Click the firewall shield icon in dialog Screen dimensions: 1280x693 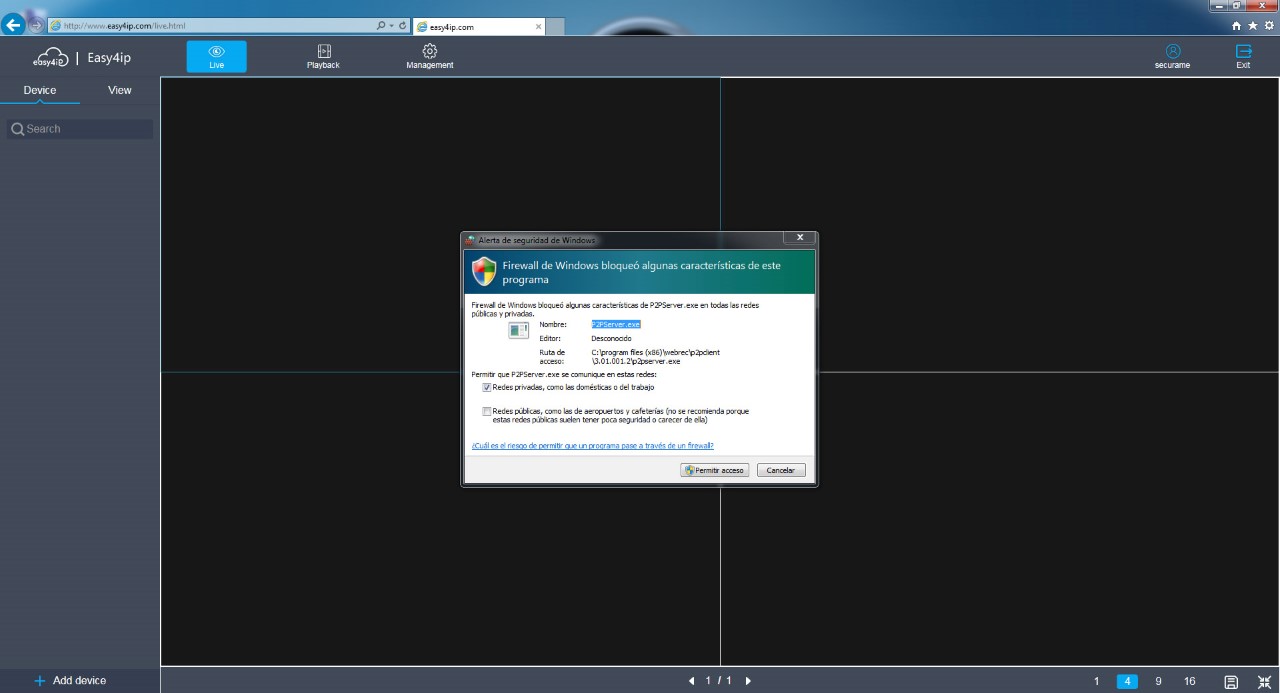(484, 271)
